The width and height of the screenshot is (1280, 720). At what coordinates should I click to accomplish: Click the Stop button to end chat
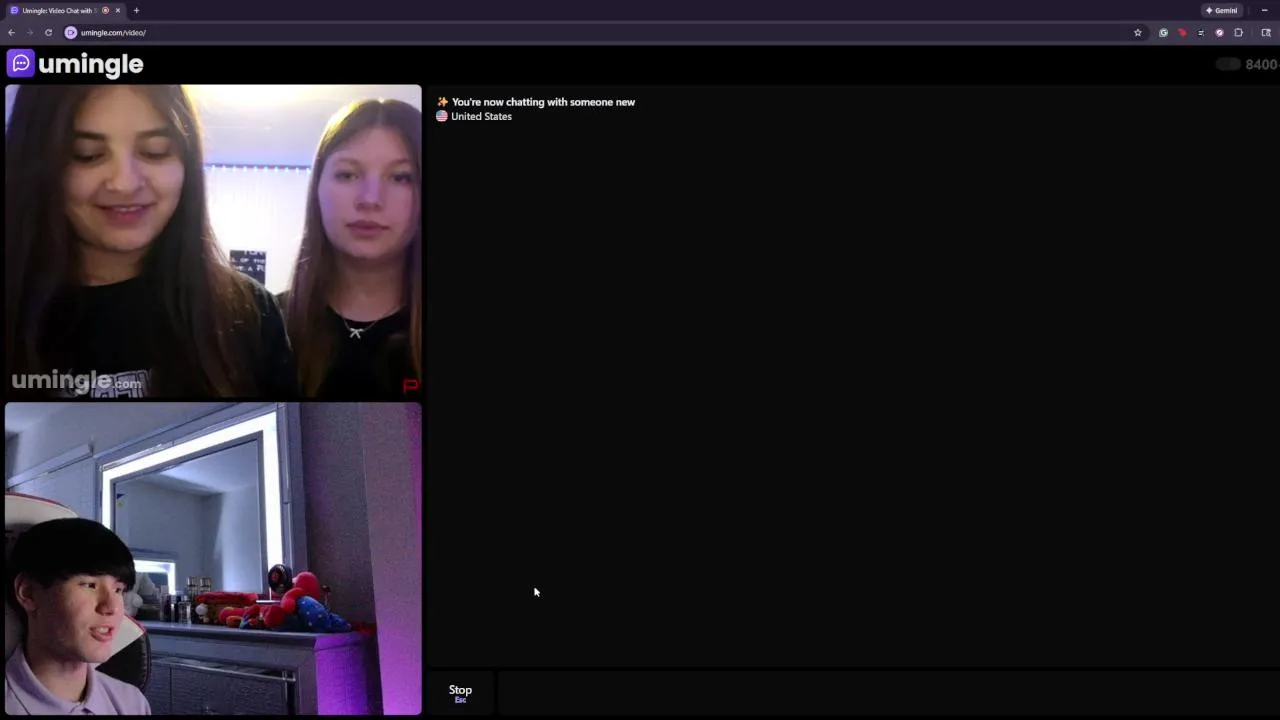click(x=460, y=692)
